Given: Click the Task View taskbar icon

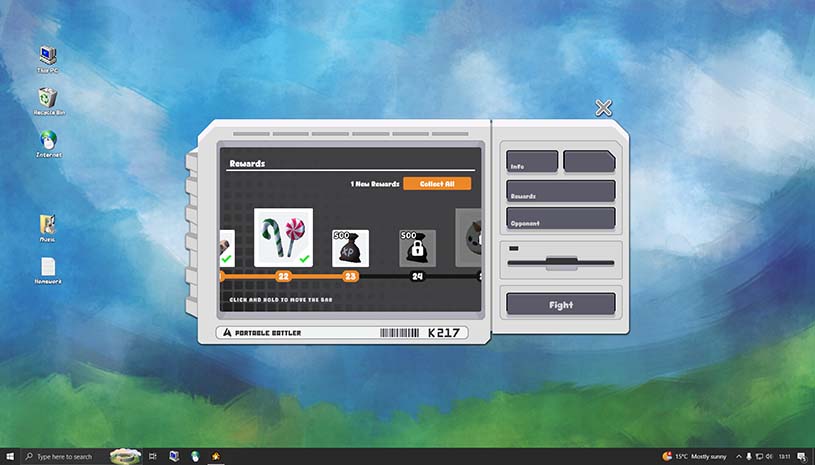Looking at the screenshot, I should pos(153,456).
